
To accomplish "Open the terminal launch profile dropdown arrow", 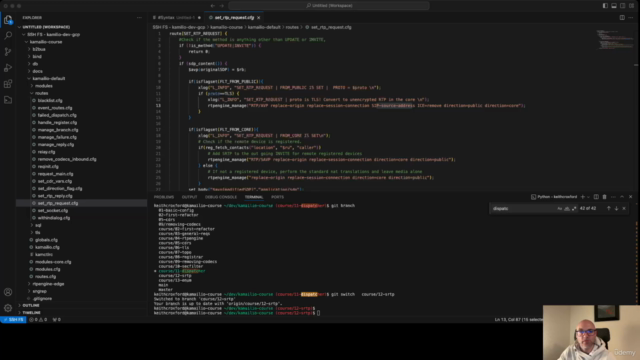I will [588, 197].
